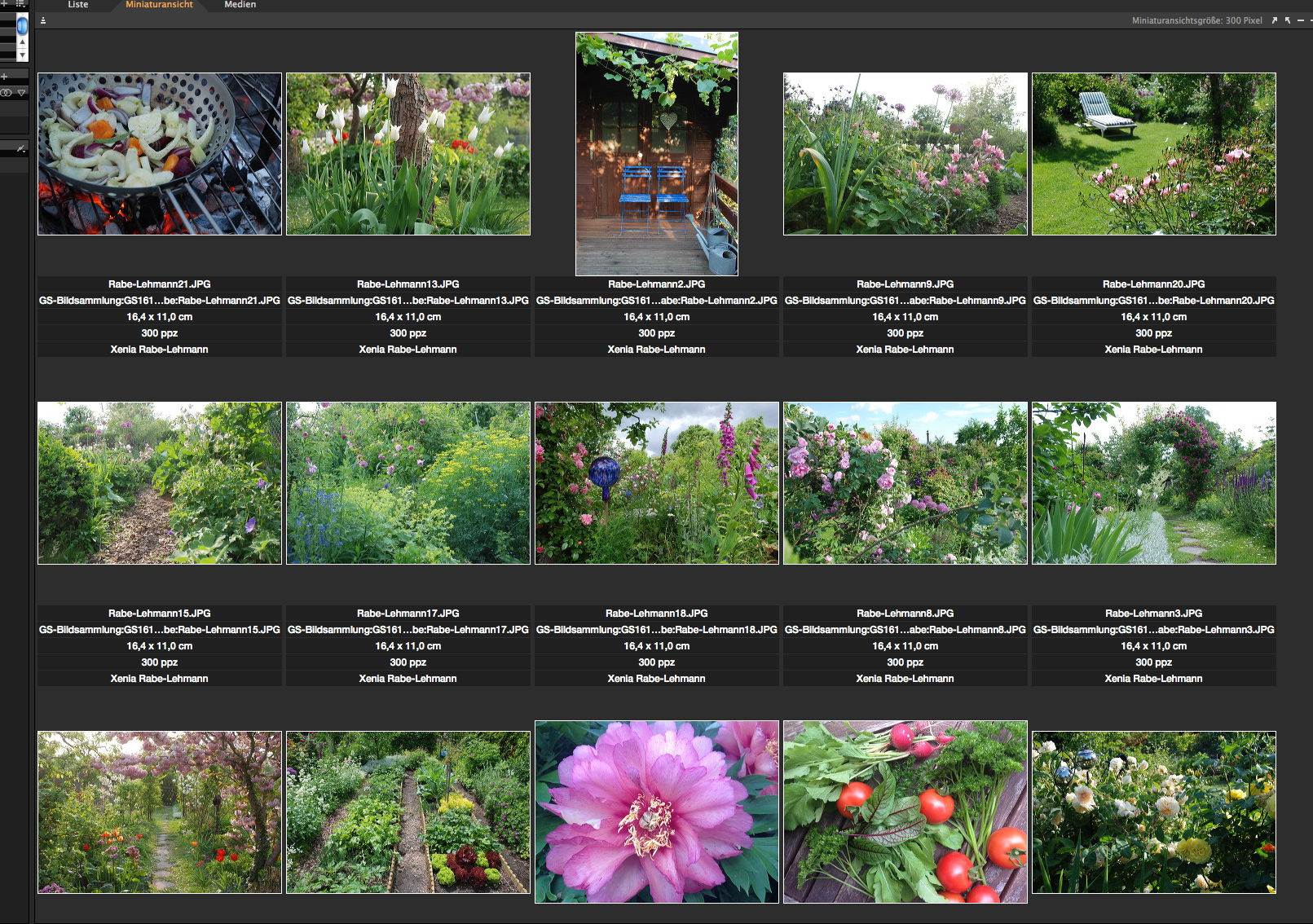This screenshot has height=924, width=1313.
Task: Click the Rabe-Lehmann2.JPG filename label
Action: click(656, 284)
